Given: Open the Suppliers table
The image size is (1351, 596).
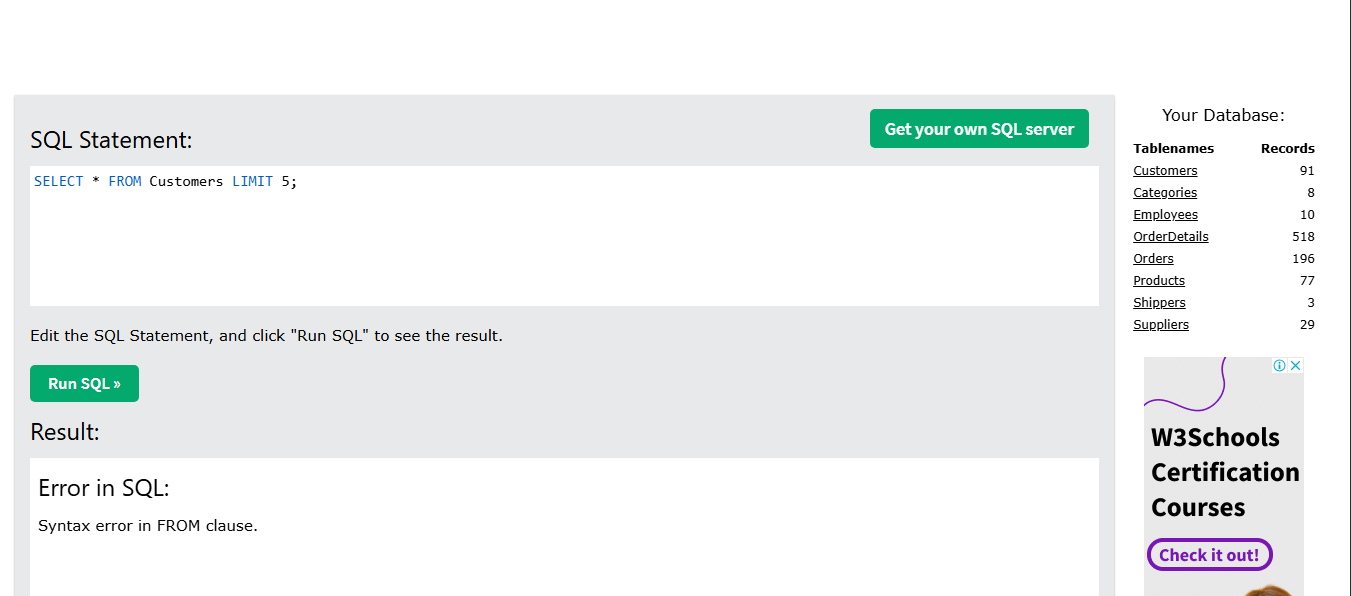Looking at the screenshot, I should pyautogui.click(x=1161, y=325).
